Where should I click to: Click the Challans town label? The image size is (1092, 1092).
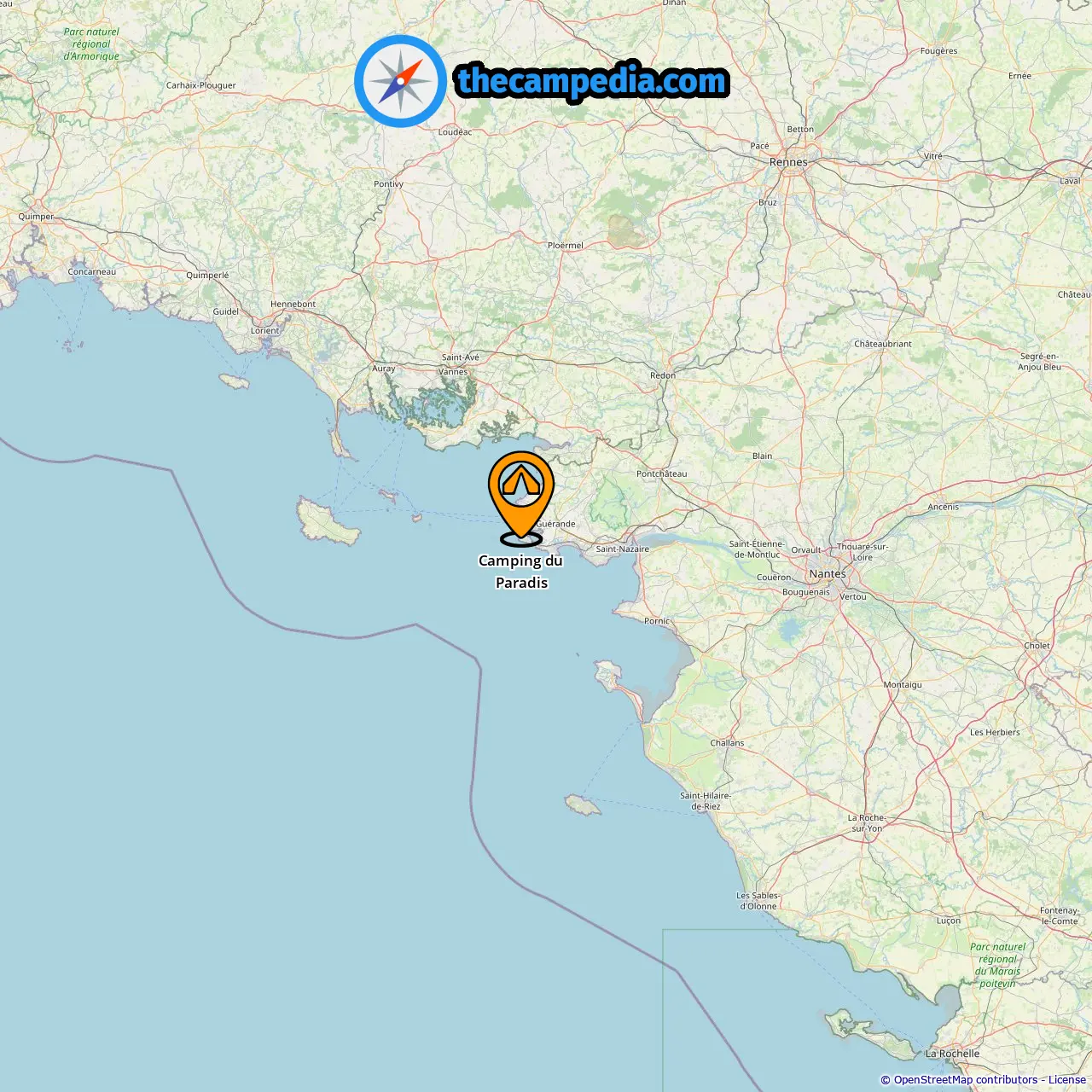pyautogui.click(x=727, y=743)
